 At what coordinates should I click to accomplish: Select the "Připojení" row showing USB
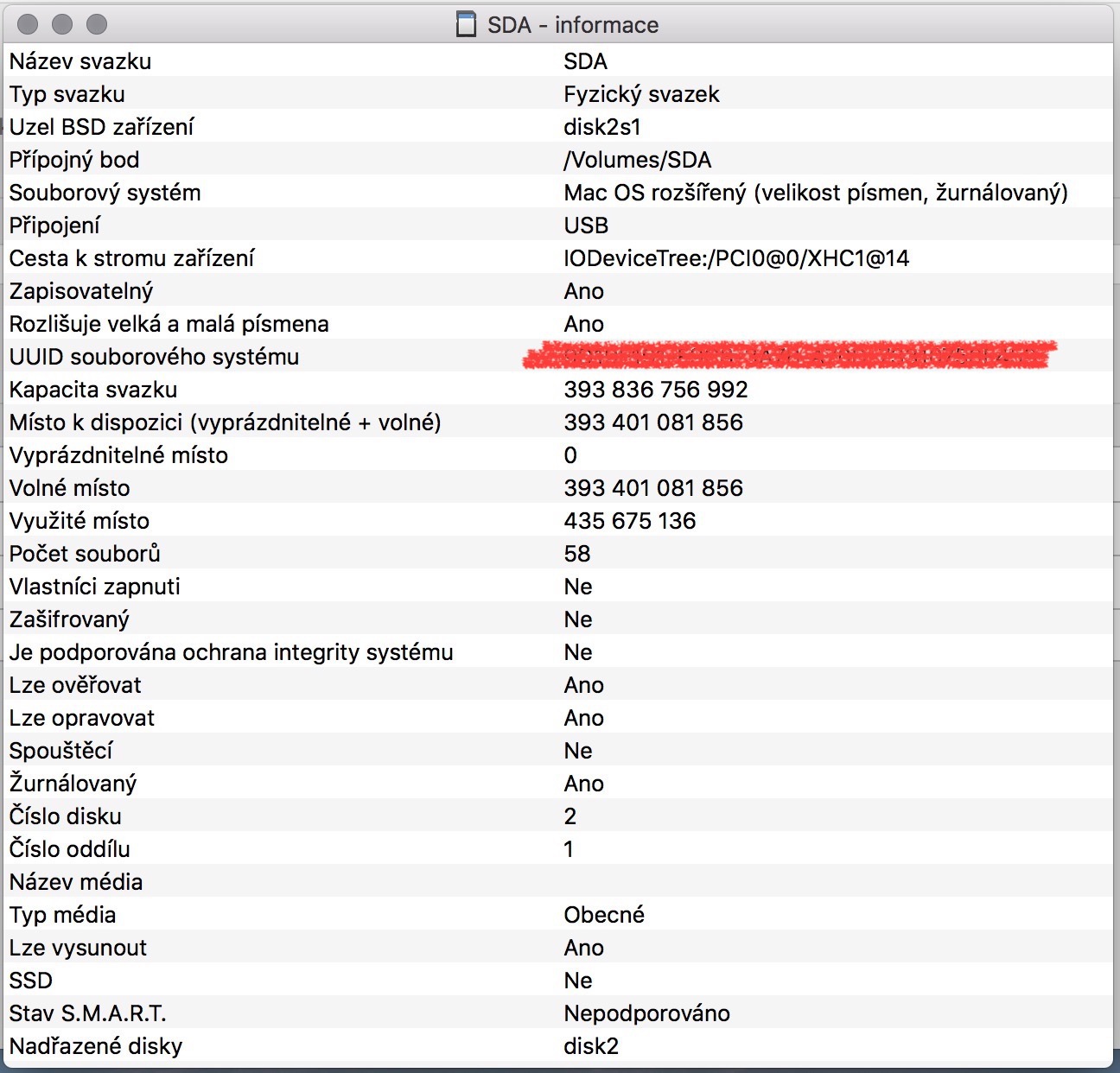pos(55,225)
